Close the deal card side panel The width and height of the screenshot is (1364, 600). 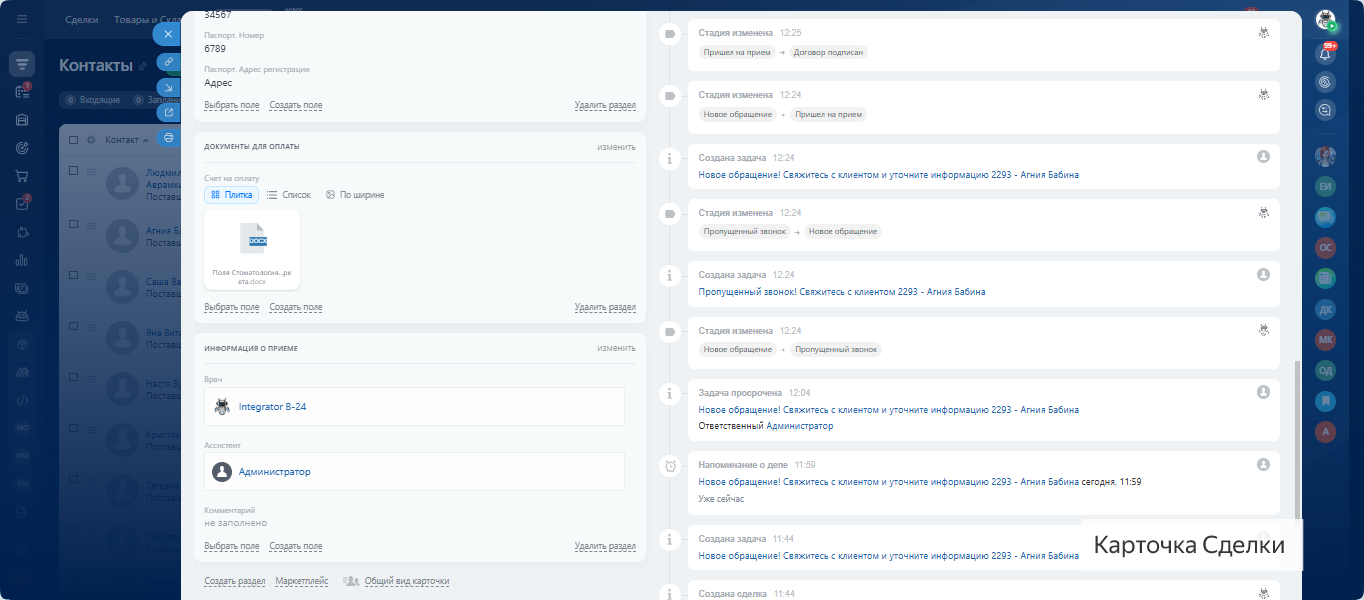(168, 34)
